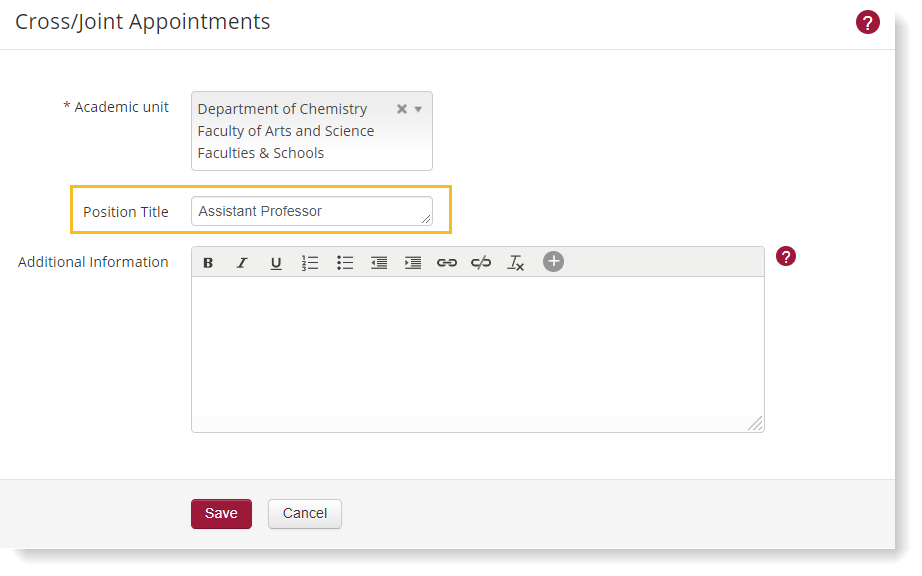Open the Cross/Joint Appointments help icon
Image resolution: width=922 pixels, height=576 pixels.
(x=868, y=23)
